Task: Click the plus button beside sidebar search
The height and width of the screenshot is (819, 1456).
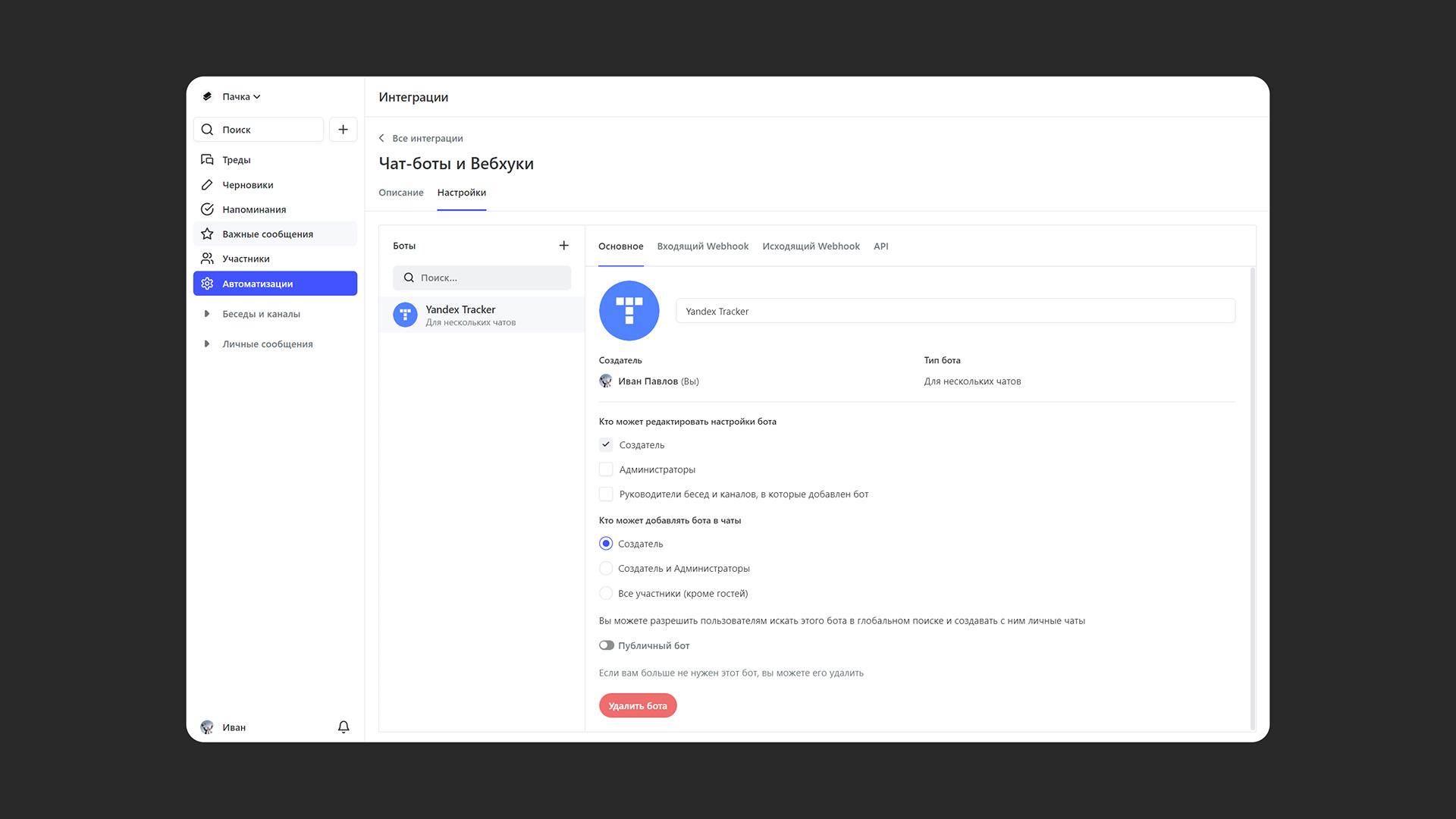Action: [343, 130]
